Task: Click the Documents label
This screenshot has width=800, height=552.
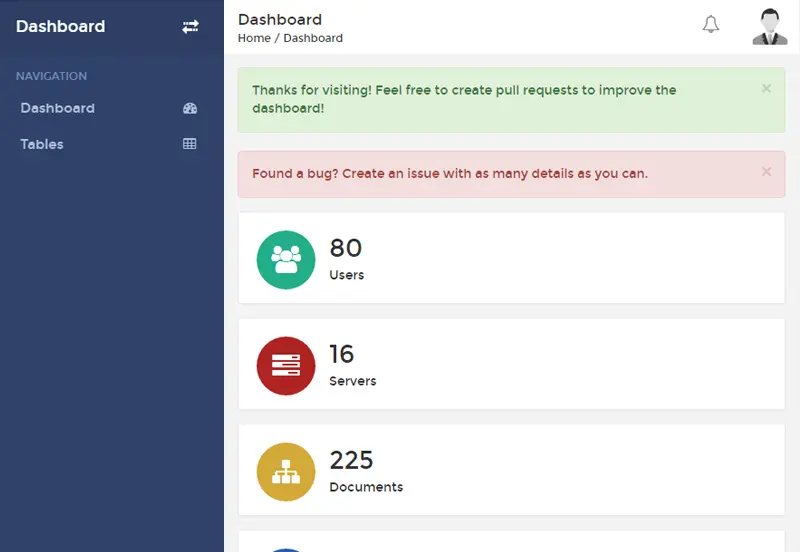Action: coord(366,487)
